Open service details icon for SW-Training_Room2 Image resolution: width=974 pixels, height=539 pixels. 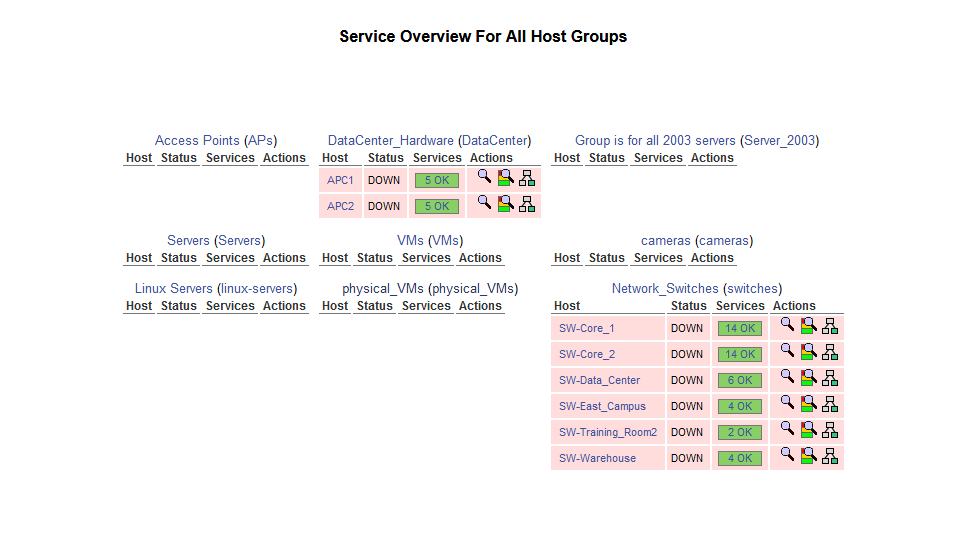pos(808,430)
